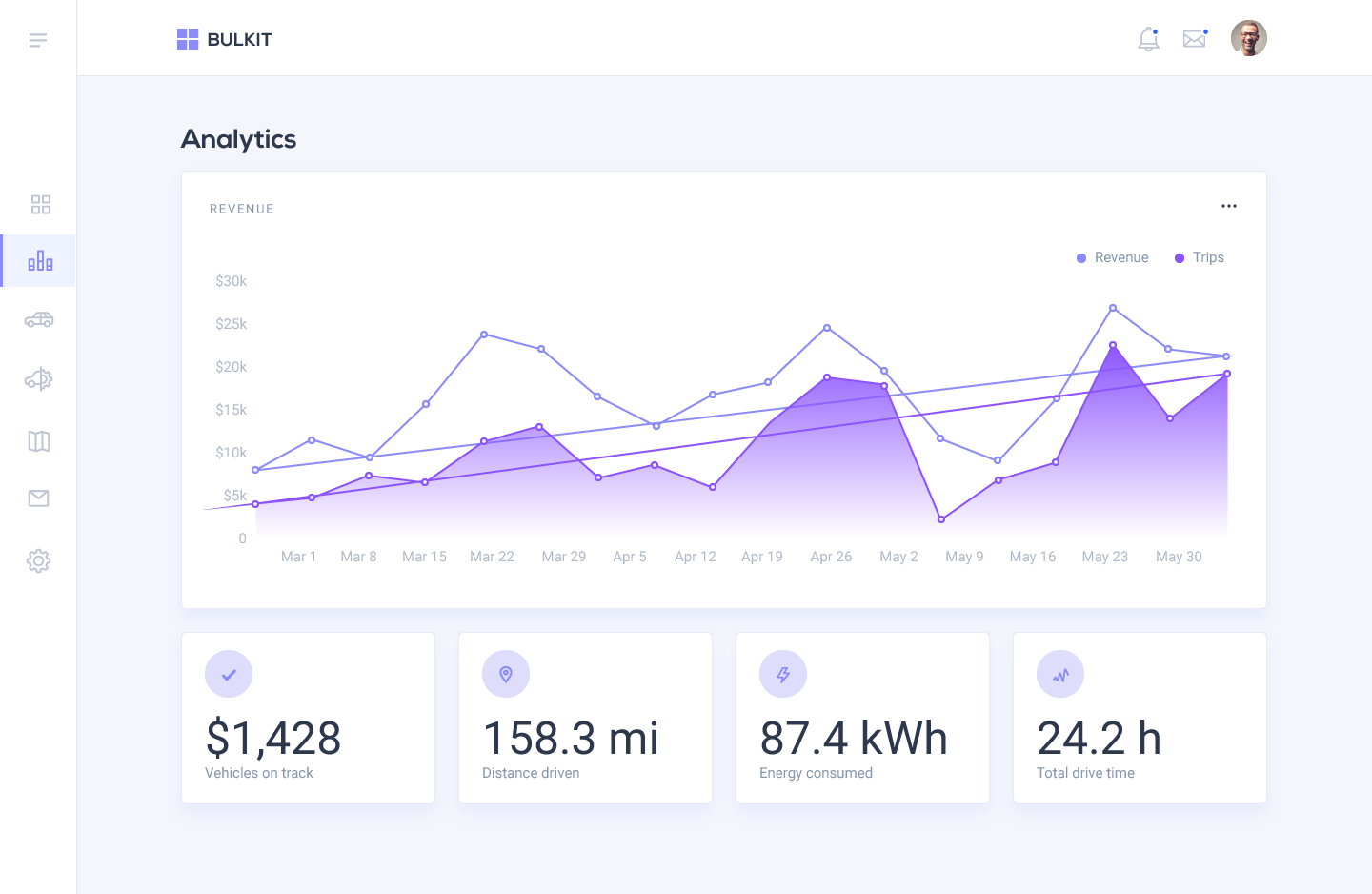1372x894 pixels.
Task: Click the Analytics page heading
Action: tap(238, 139)
